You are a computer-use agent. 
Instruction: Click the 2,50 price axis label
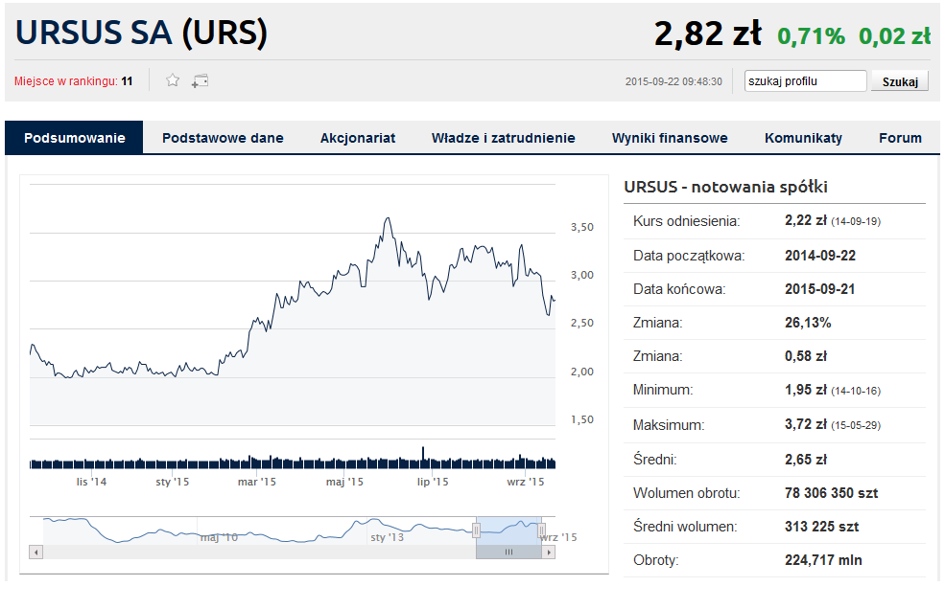(582, 323)
